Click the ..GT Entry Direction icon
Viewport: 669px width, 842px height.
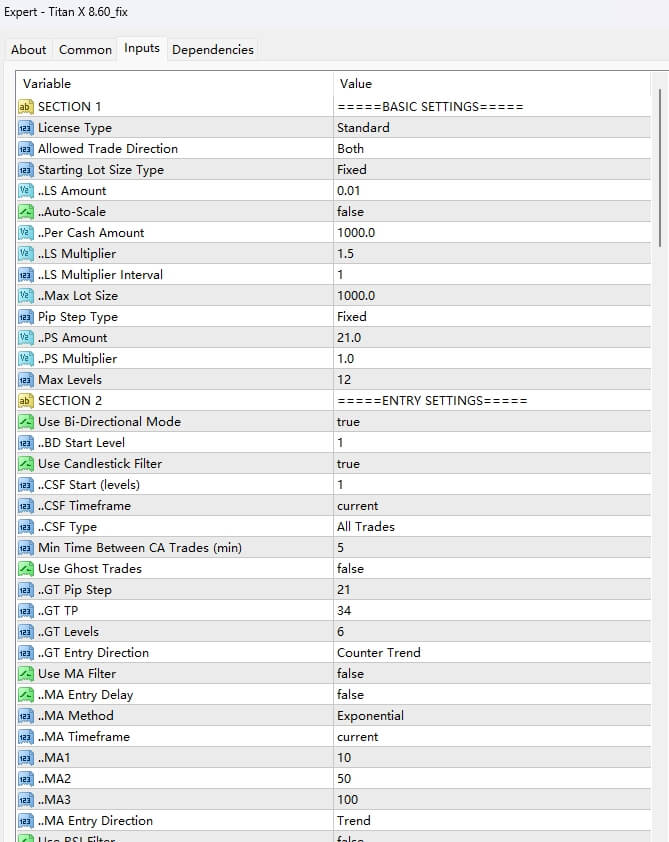pyautogui.click(x=25, y=652)
